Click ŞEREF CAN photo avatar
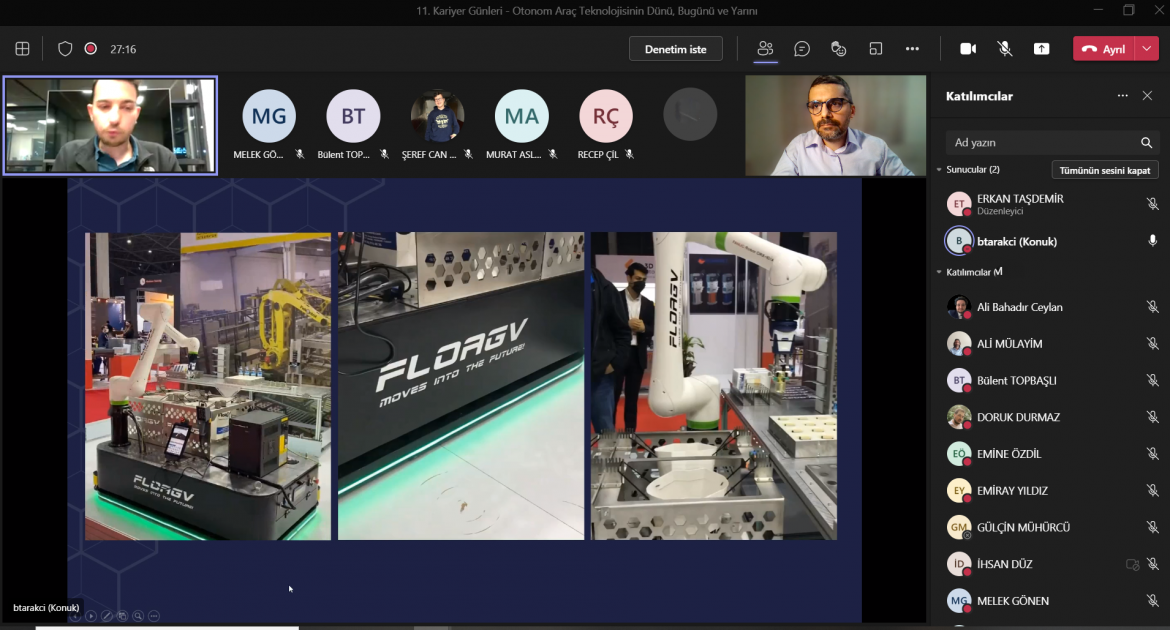The width and height of the screenshot is (1170, 630). coord(437,116)
